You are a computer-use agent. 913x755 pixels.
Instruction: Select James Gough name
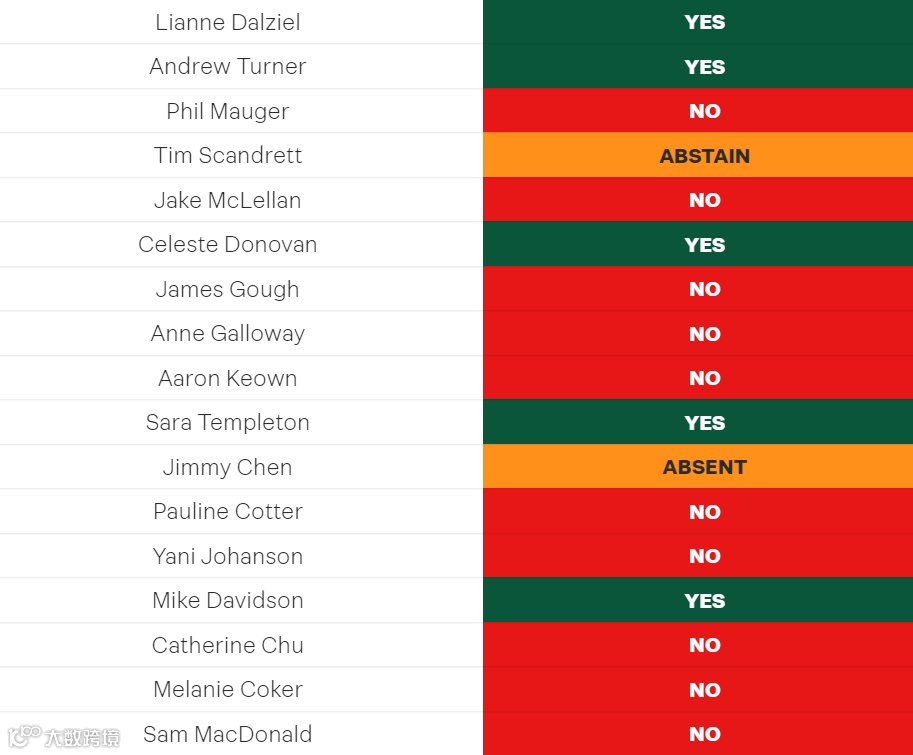coord(228,289)
